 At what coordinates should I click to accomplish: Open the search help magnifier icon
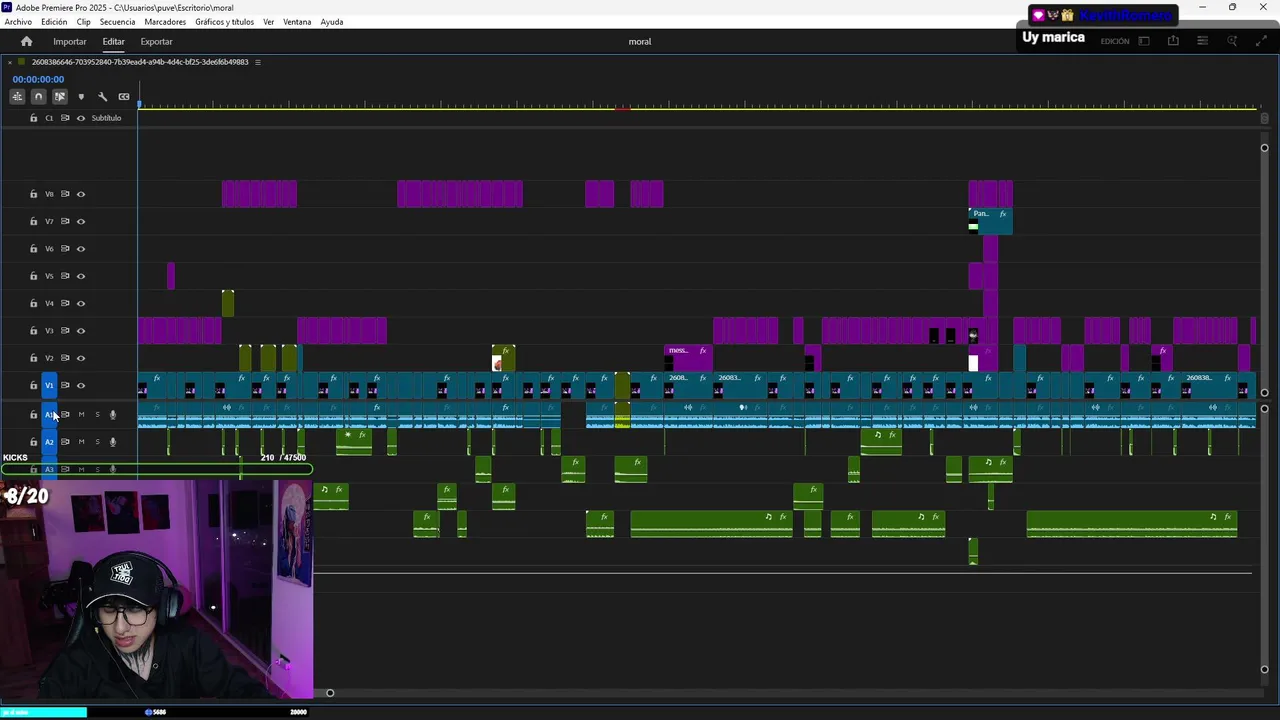1232,41
